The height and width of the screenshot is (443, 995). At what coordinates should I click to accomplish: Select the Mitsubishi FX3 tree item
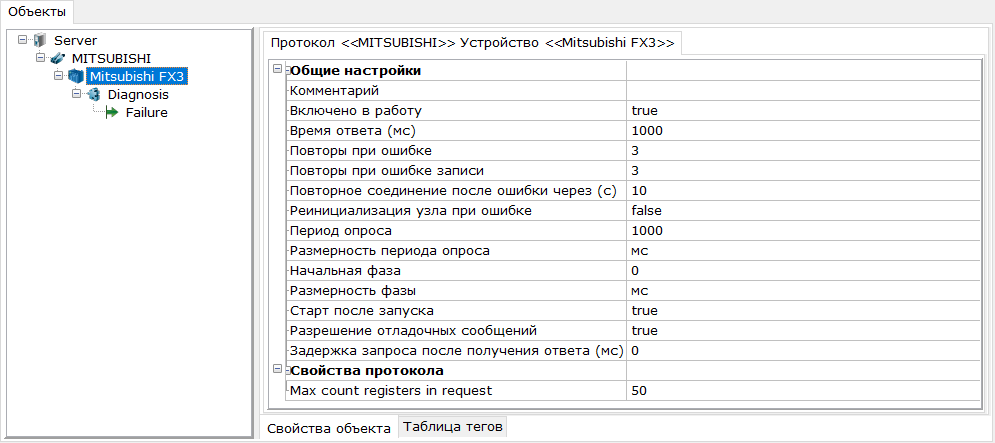[x=138, y=77]
